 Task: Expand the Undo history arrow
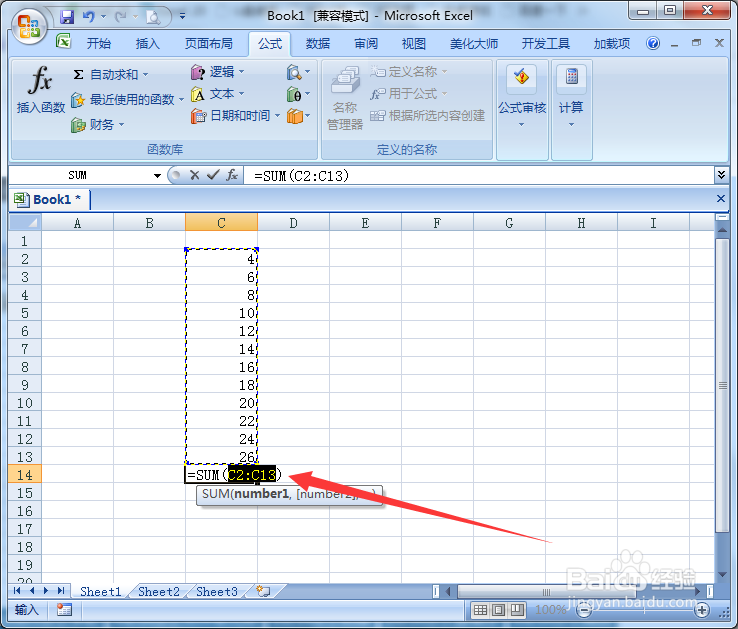[103, 17]
